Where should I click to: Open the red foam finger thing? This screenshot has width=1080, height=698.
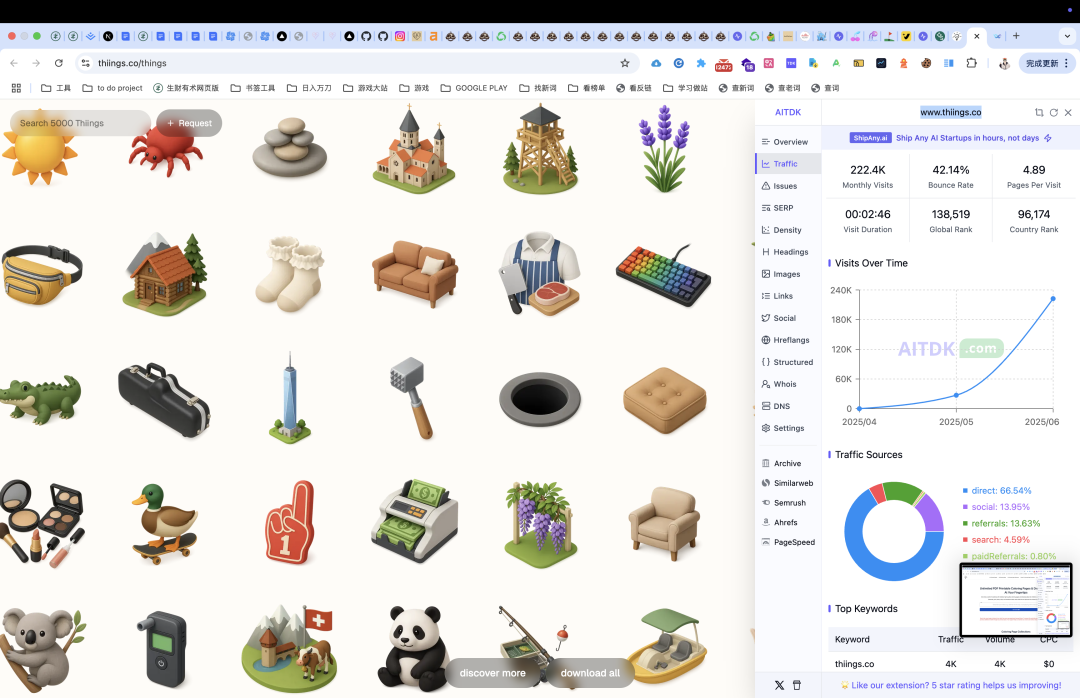pos(290,522)
